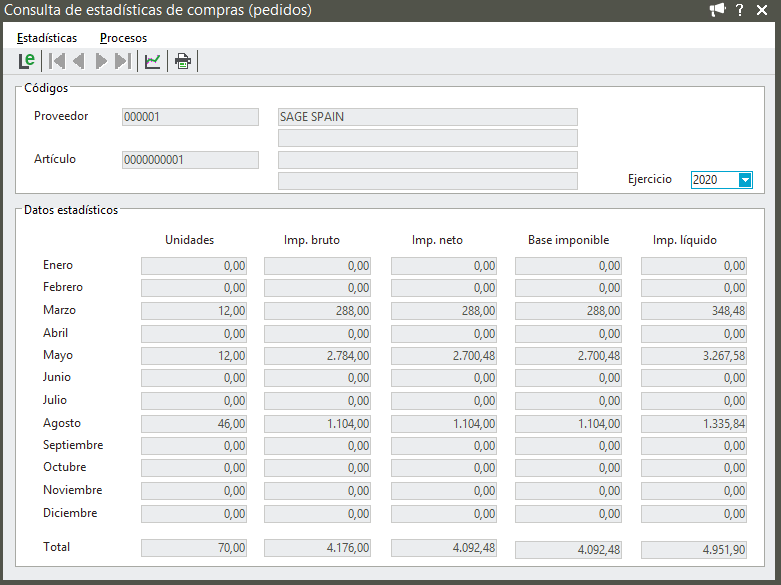This screenshot has width=781, height=585.
Task: Click the megaphone announcements icon in title bar
Action: pos(717,10)
